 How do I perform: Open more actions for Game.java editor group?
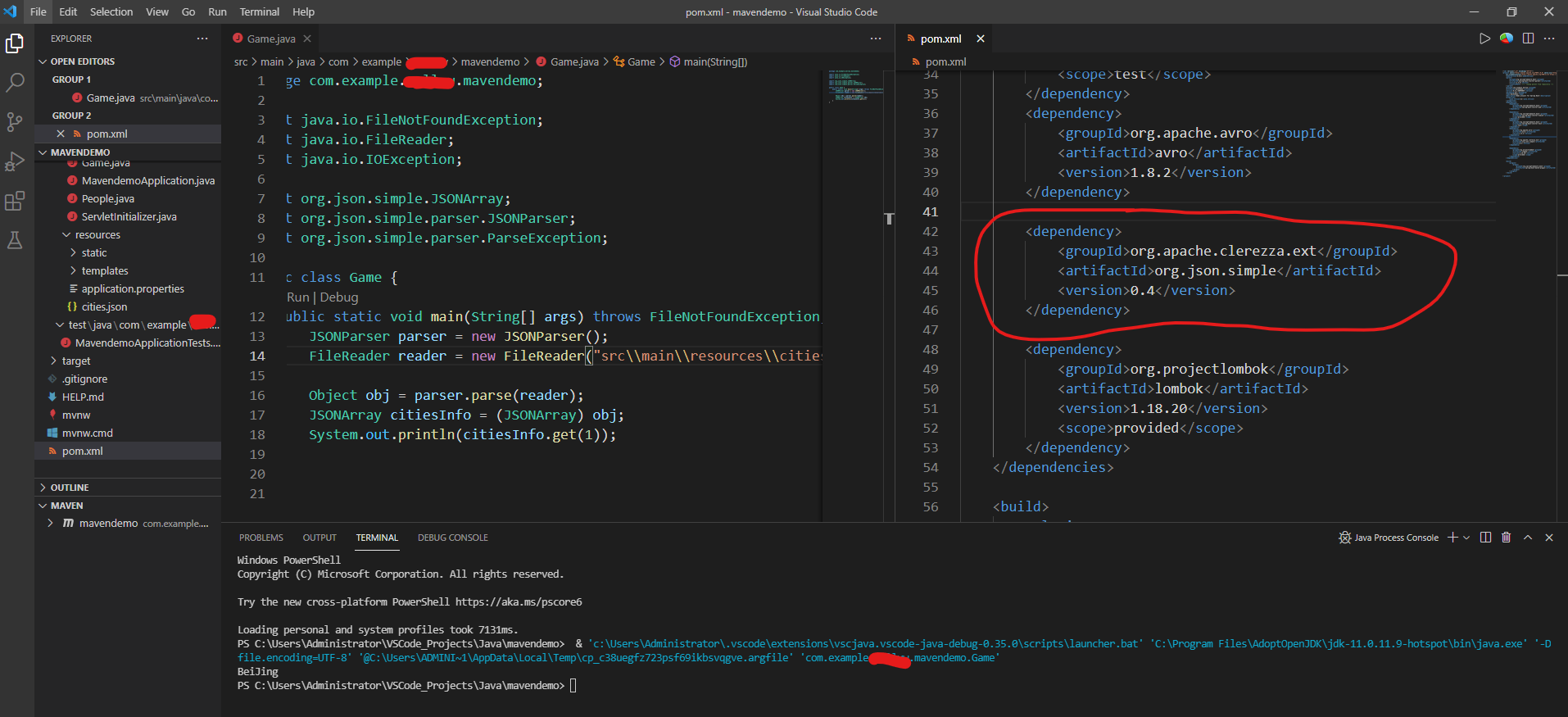coord(876,39)
